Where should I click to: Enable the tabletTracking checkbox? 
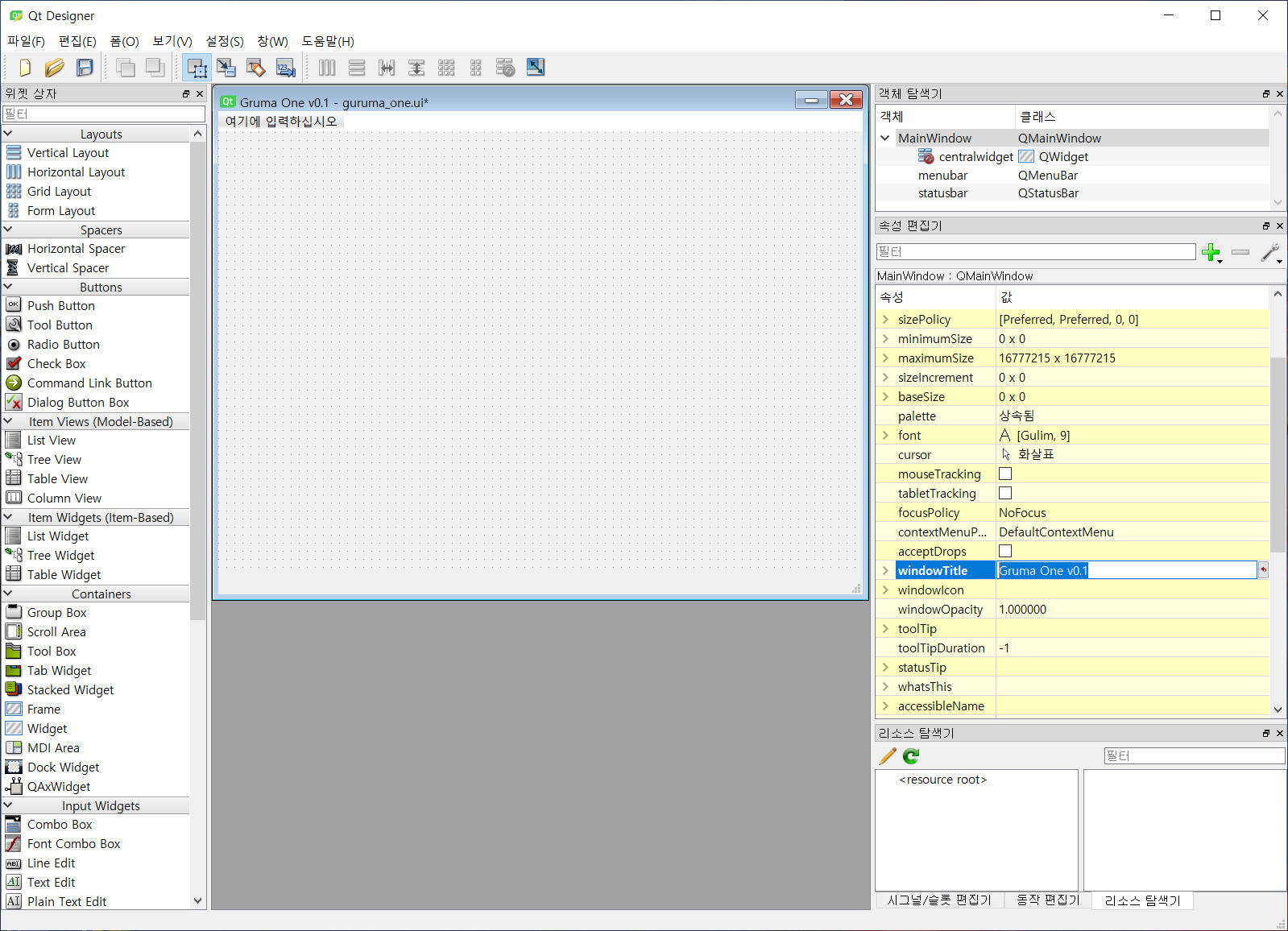tap(1005, 493)
